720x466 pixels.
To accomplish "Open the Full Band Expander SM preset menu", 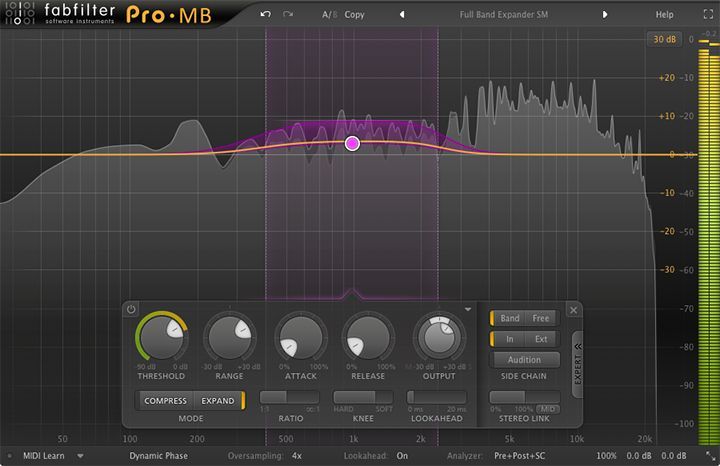I will coord(504,15).
